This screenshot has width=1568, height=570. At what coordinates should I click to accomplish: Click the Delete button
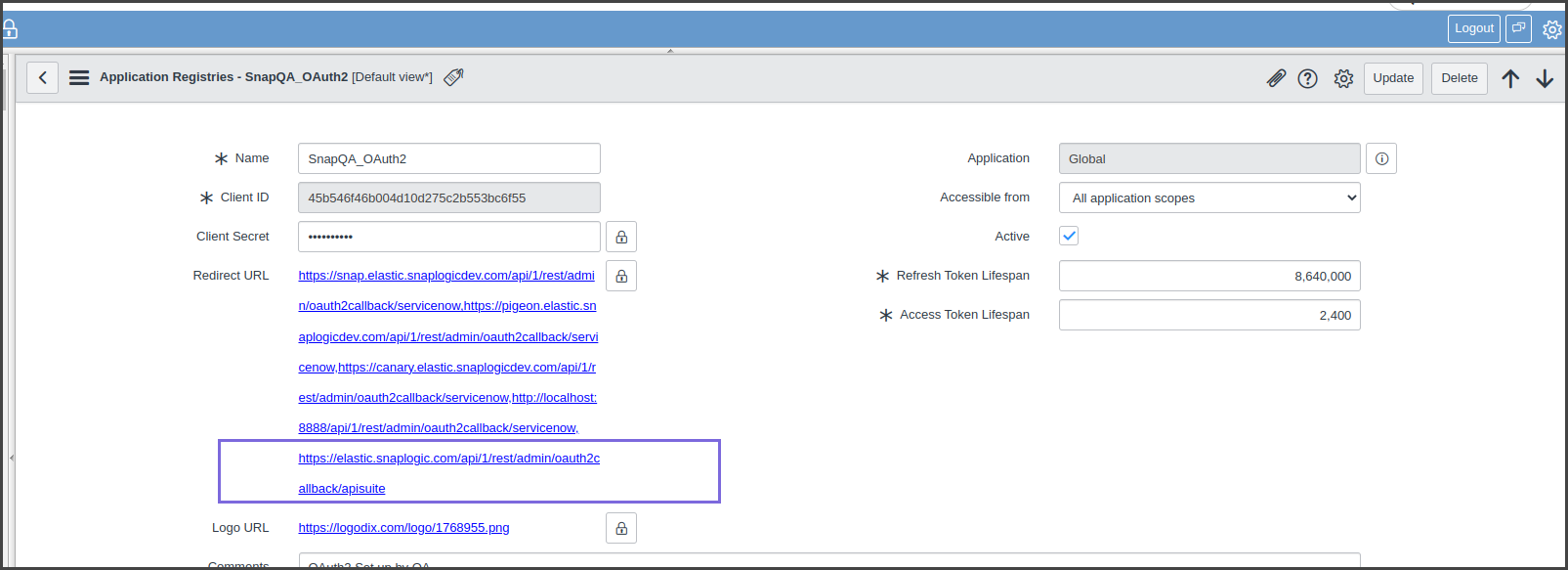[1459, 78]
